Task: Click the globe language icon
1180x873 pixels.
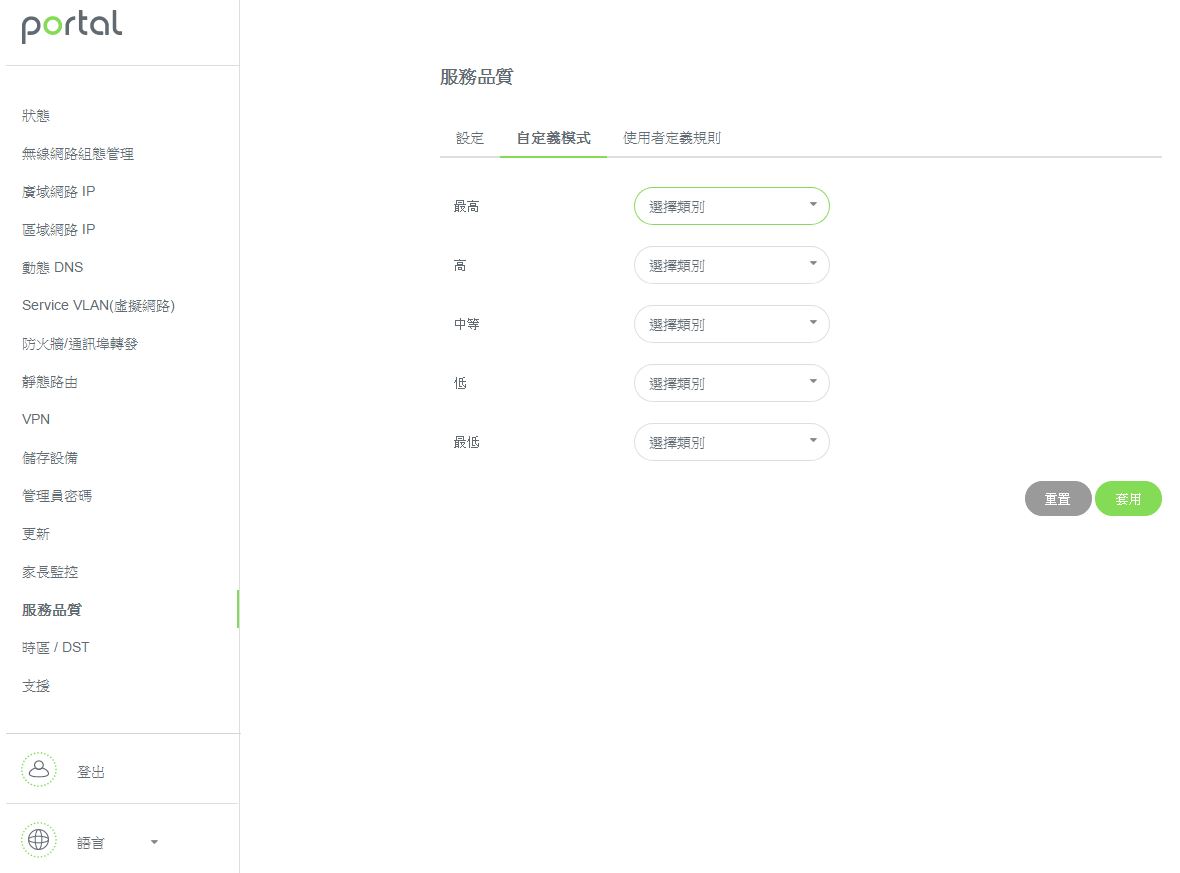Action: tap(38, 840)
